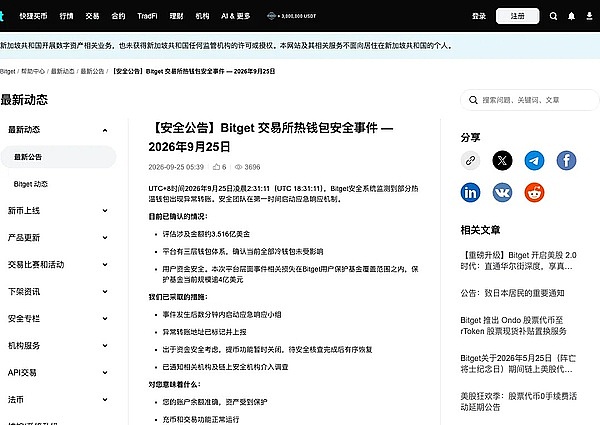Click the help center search field
This screenshot has width=600, height=425.
(529, 100)
